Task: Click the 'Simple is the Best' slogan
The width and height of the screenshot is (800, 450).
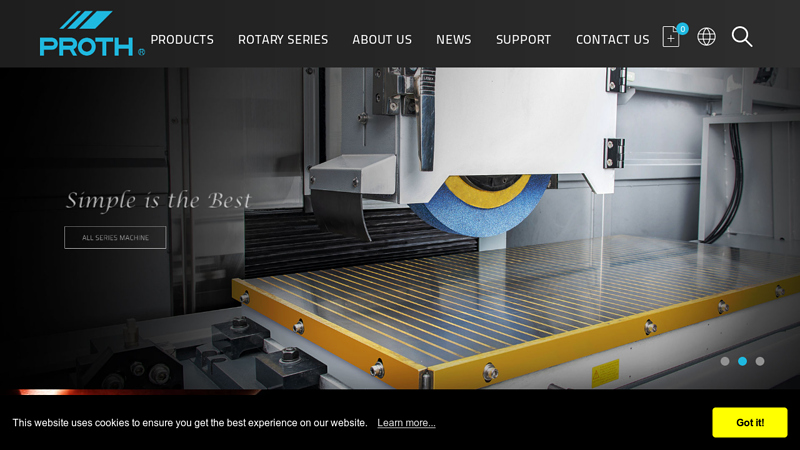Action: click(159, 201)
